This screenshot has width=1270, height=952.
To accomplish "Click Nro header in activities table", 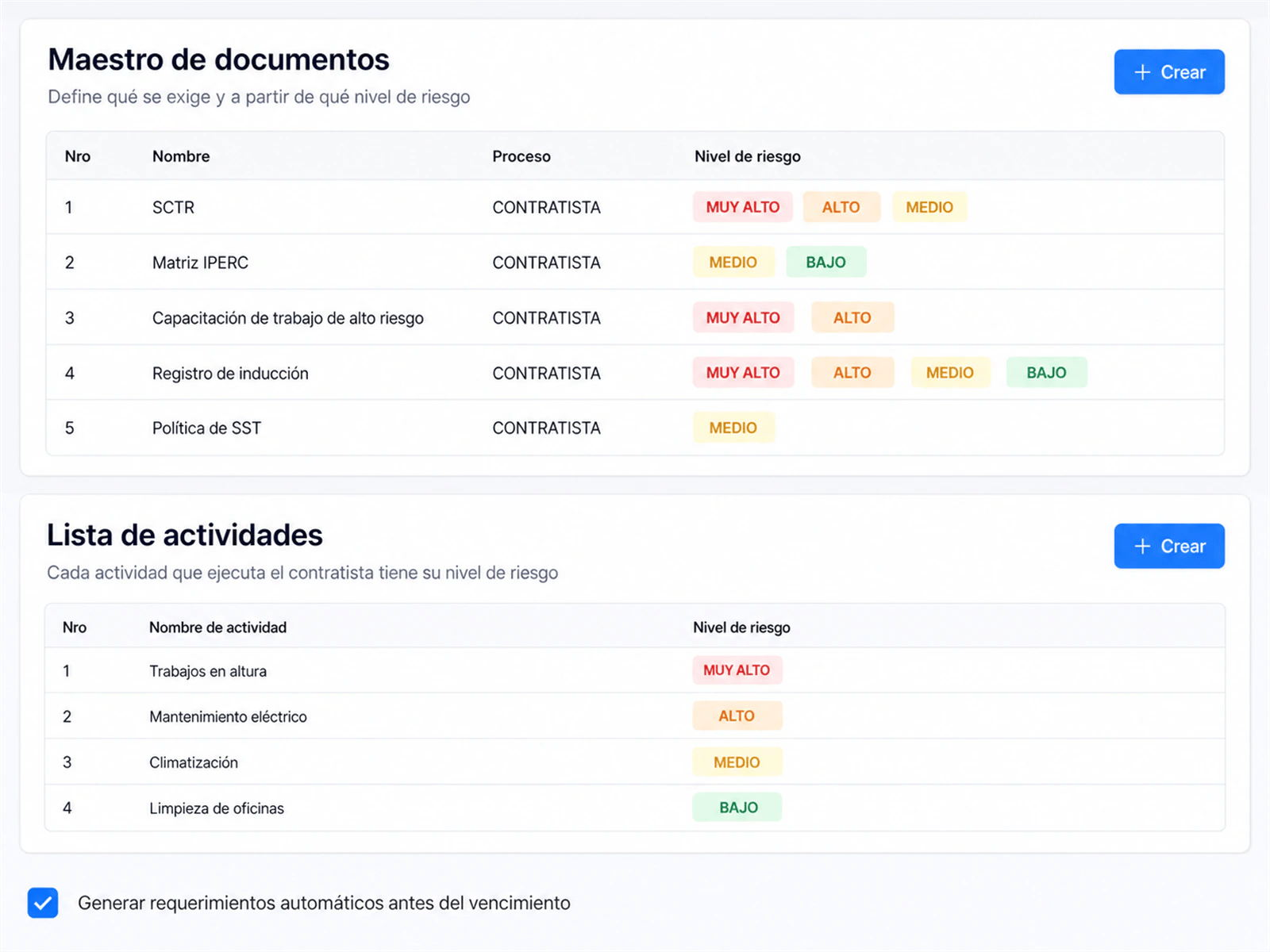I will [75, 628].
